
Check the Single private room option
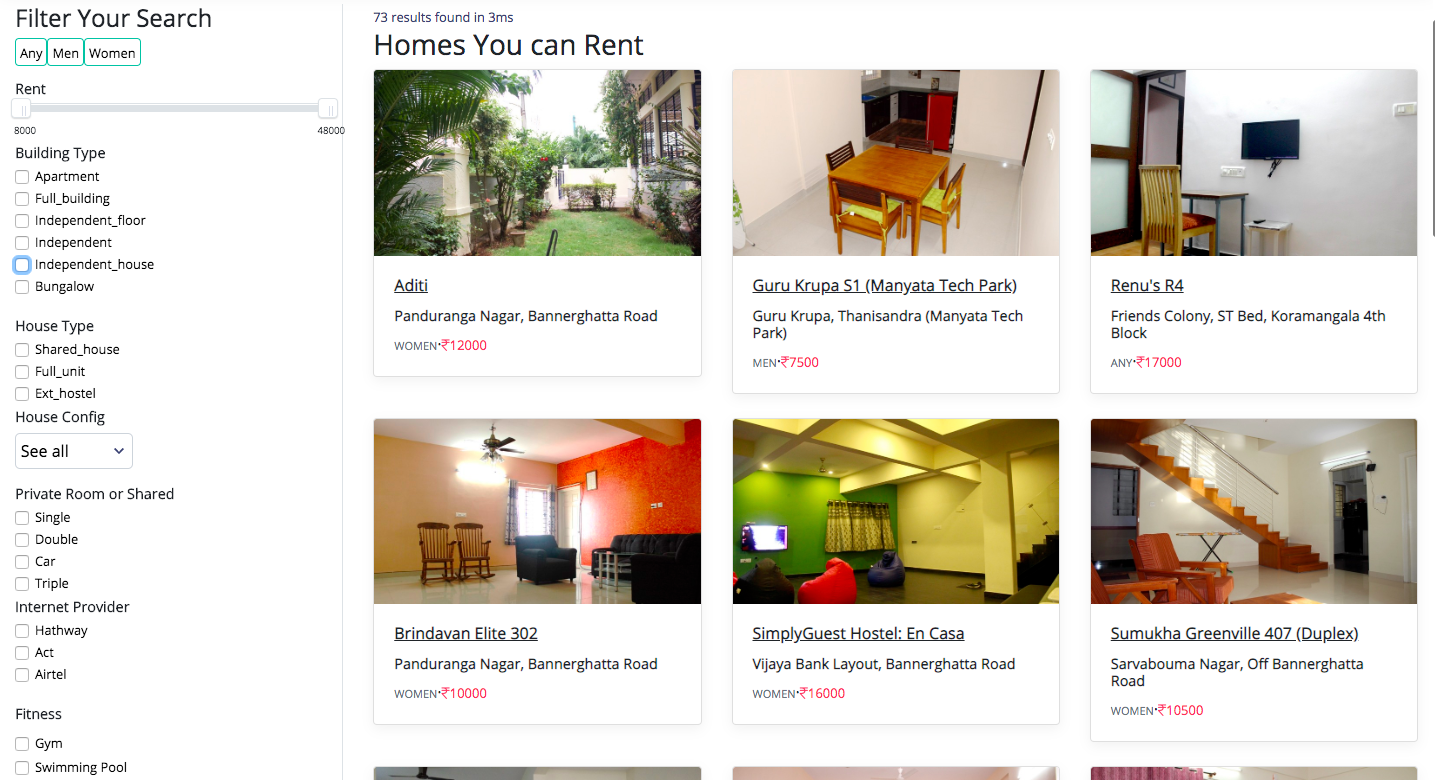[x=22, y=518]
